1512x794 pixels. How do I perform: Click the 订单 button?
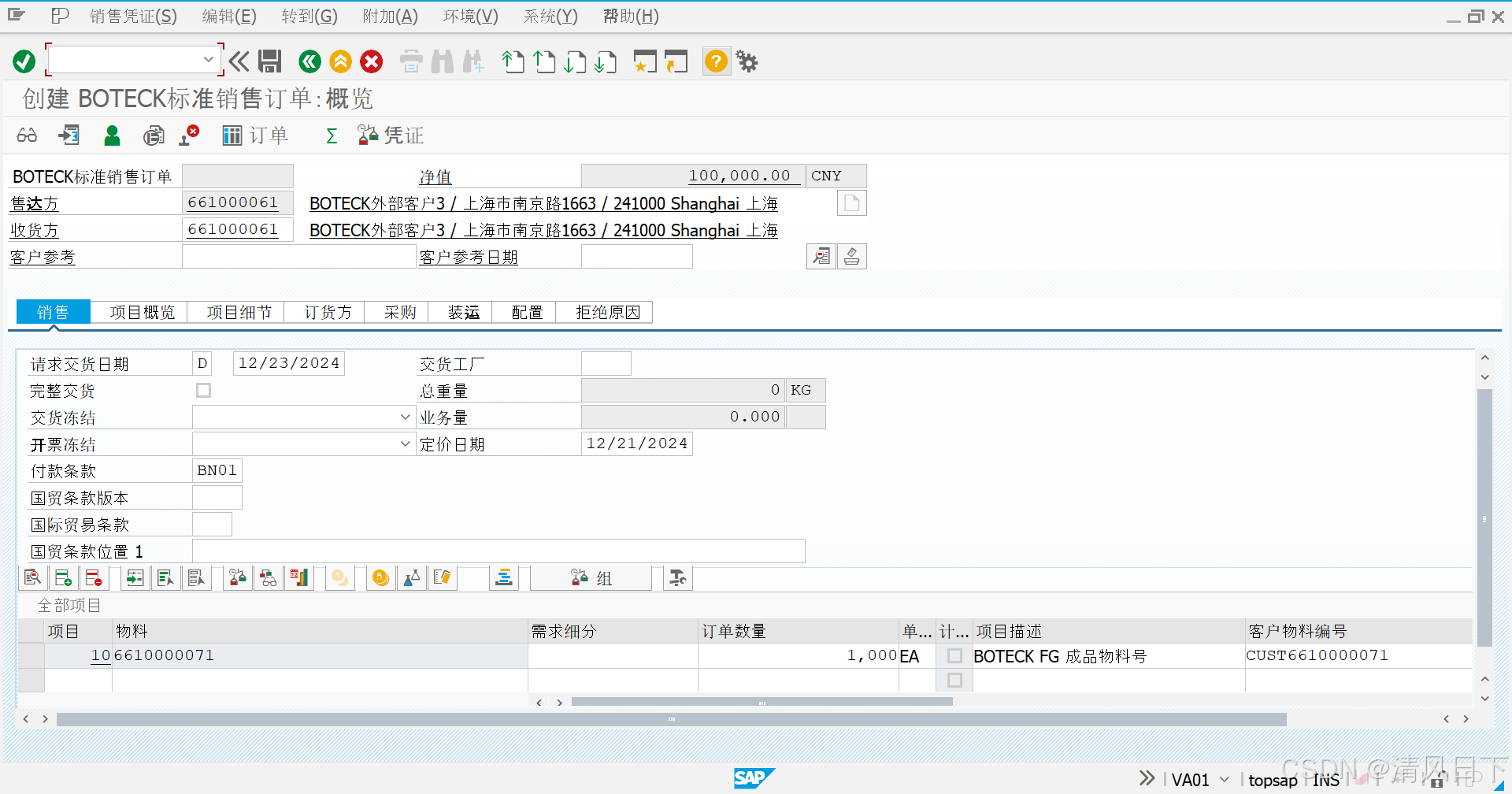(x=255, y=135)
